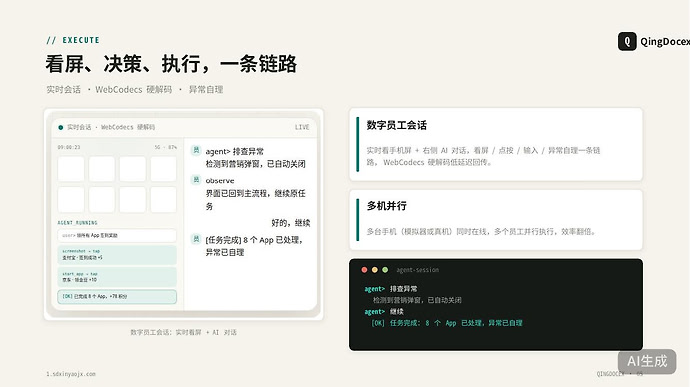Select the "screenshot → tap" action card
Image resolution: width=690 pixels, height=387 pixels.
pyautogui.click(x=117, y=254)
